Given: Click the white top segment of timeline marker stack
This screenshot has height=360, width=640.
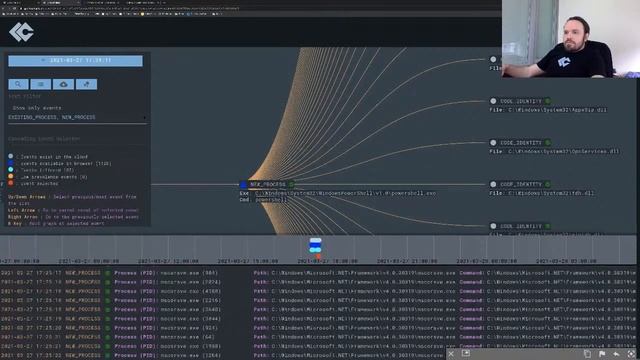Looking at the screenshot, I should coord(316,240).
